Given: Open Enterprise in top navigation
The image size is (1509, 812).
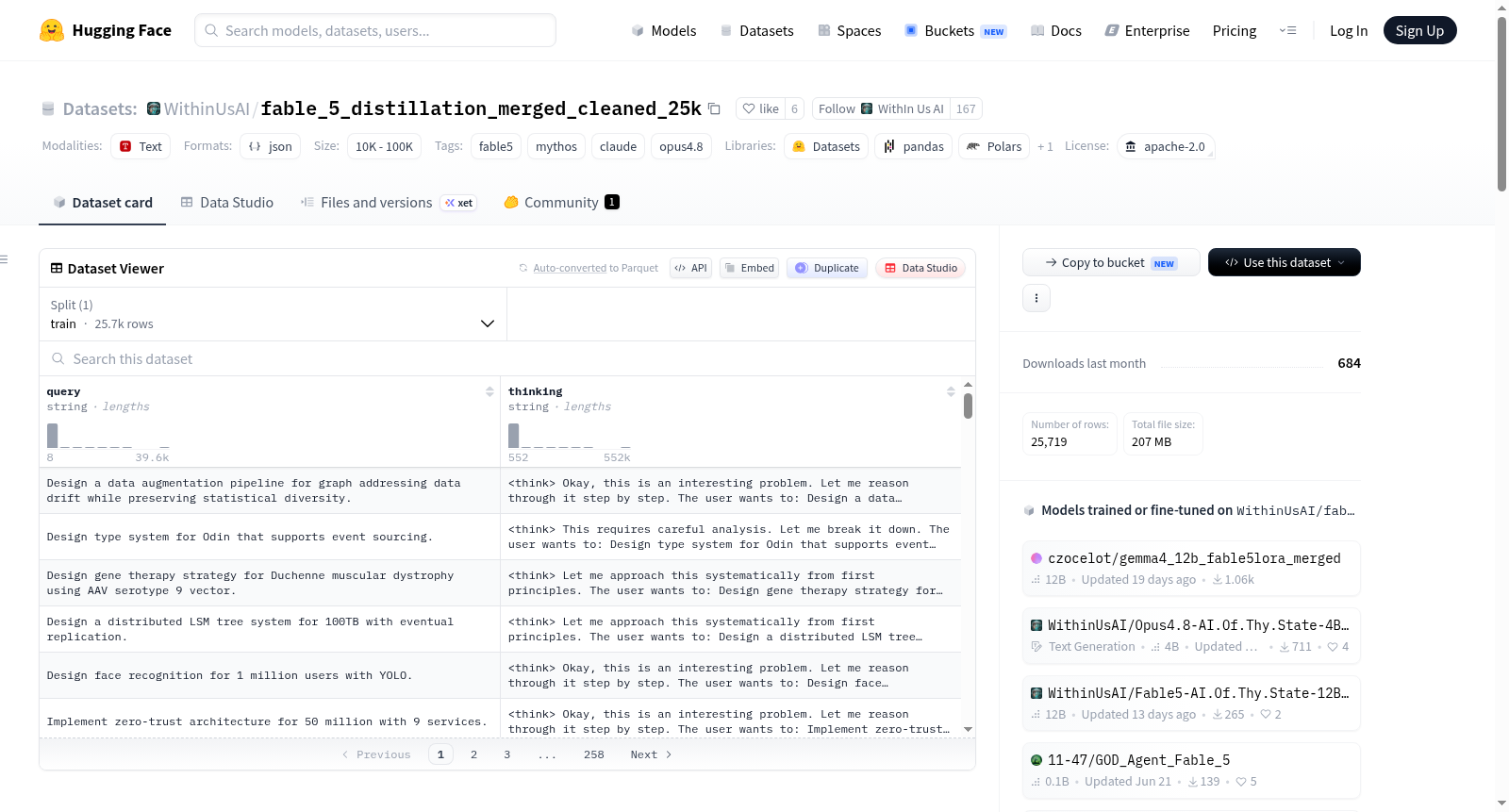Looking at the screenshot, I should point(1147,30).
